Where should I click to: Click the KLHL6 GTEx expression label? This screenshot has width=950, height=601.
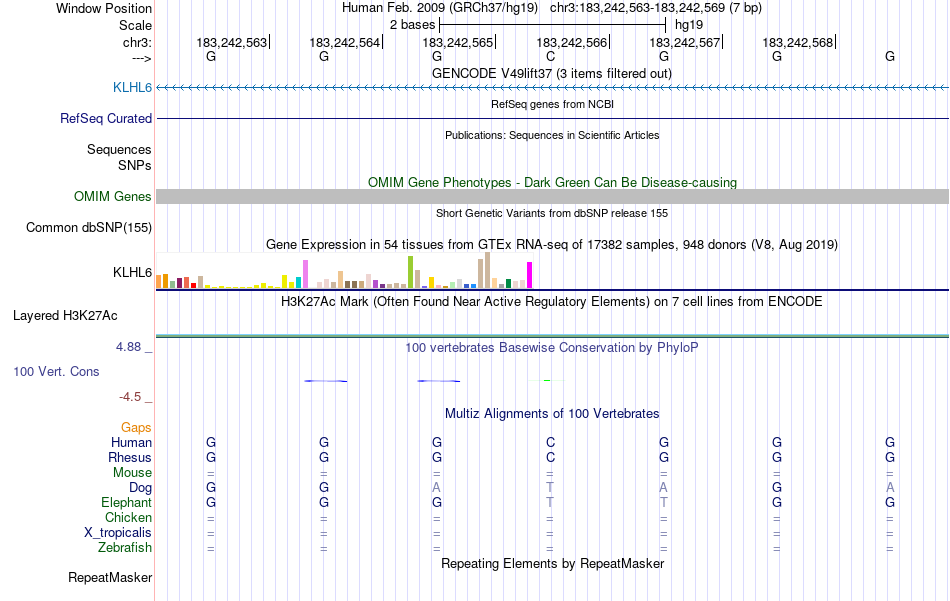click(132, 273)
